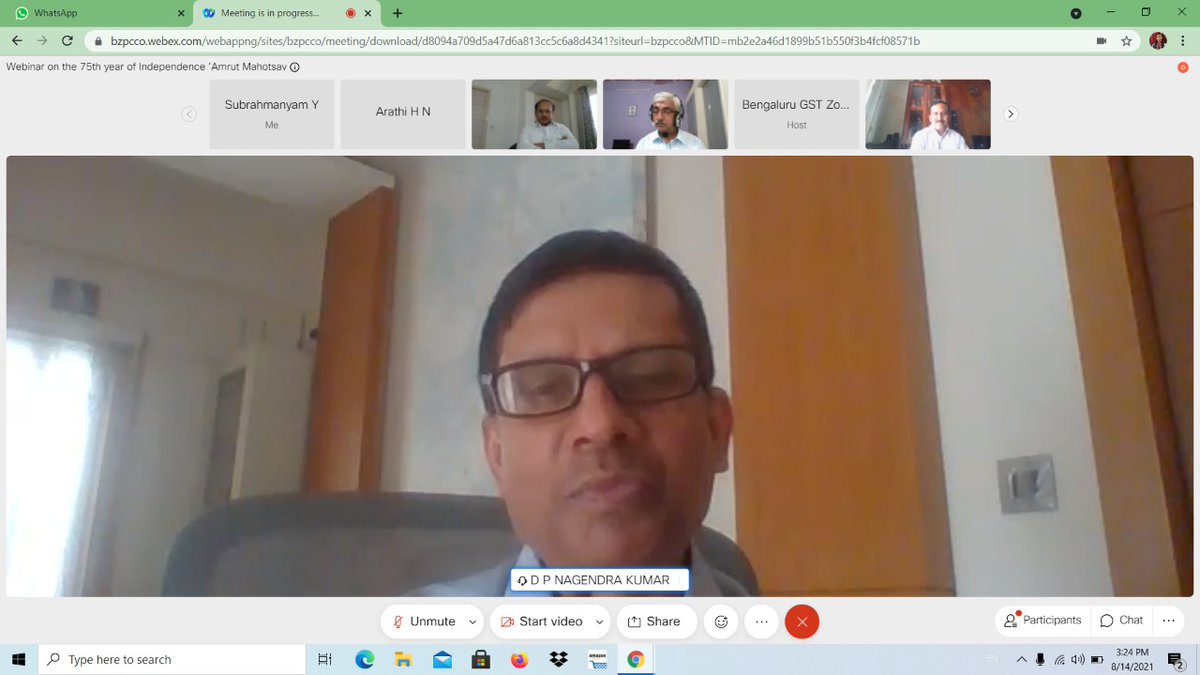
Task: Unmute the microphone in Webex
Action: point(423,621)
